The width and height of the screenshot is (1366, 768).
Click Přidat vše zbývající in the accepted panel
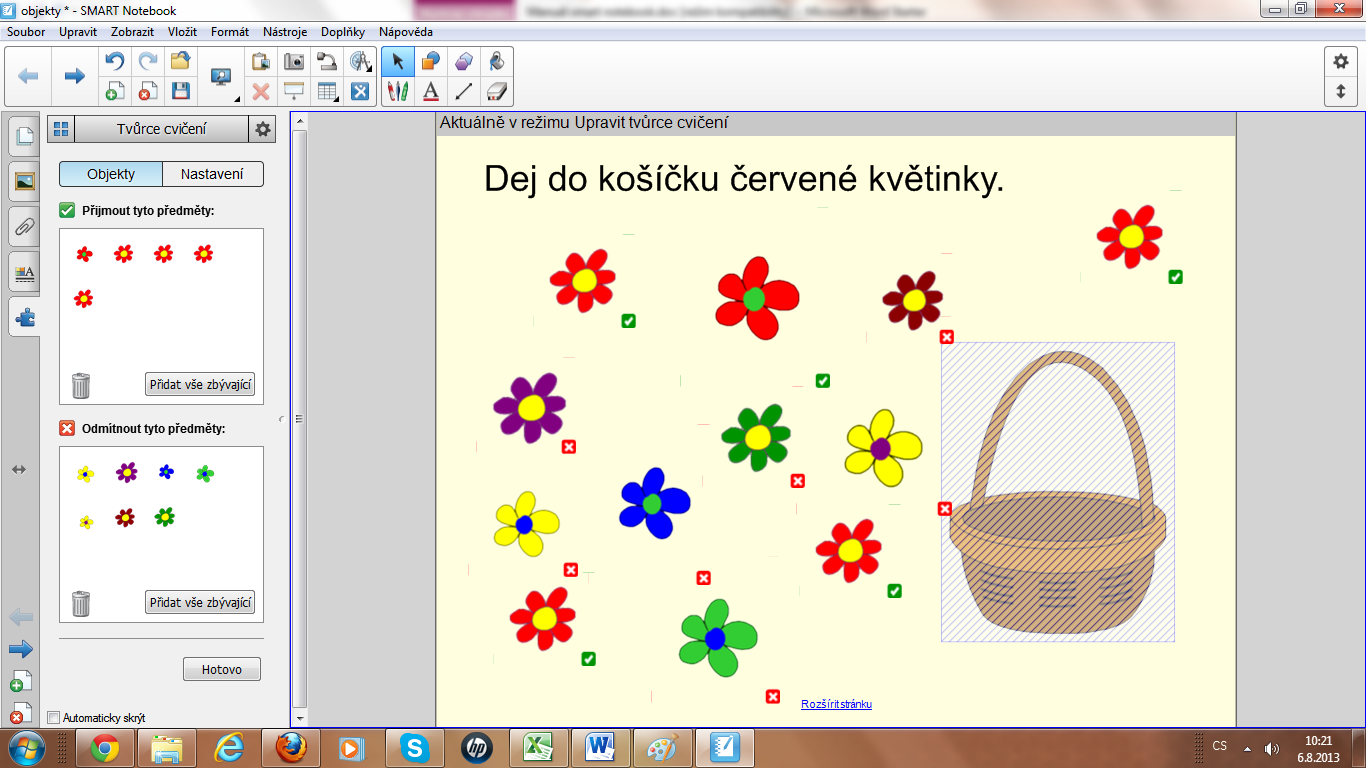coord(200,384)
